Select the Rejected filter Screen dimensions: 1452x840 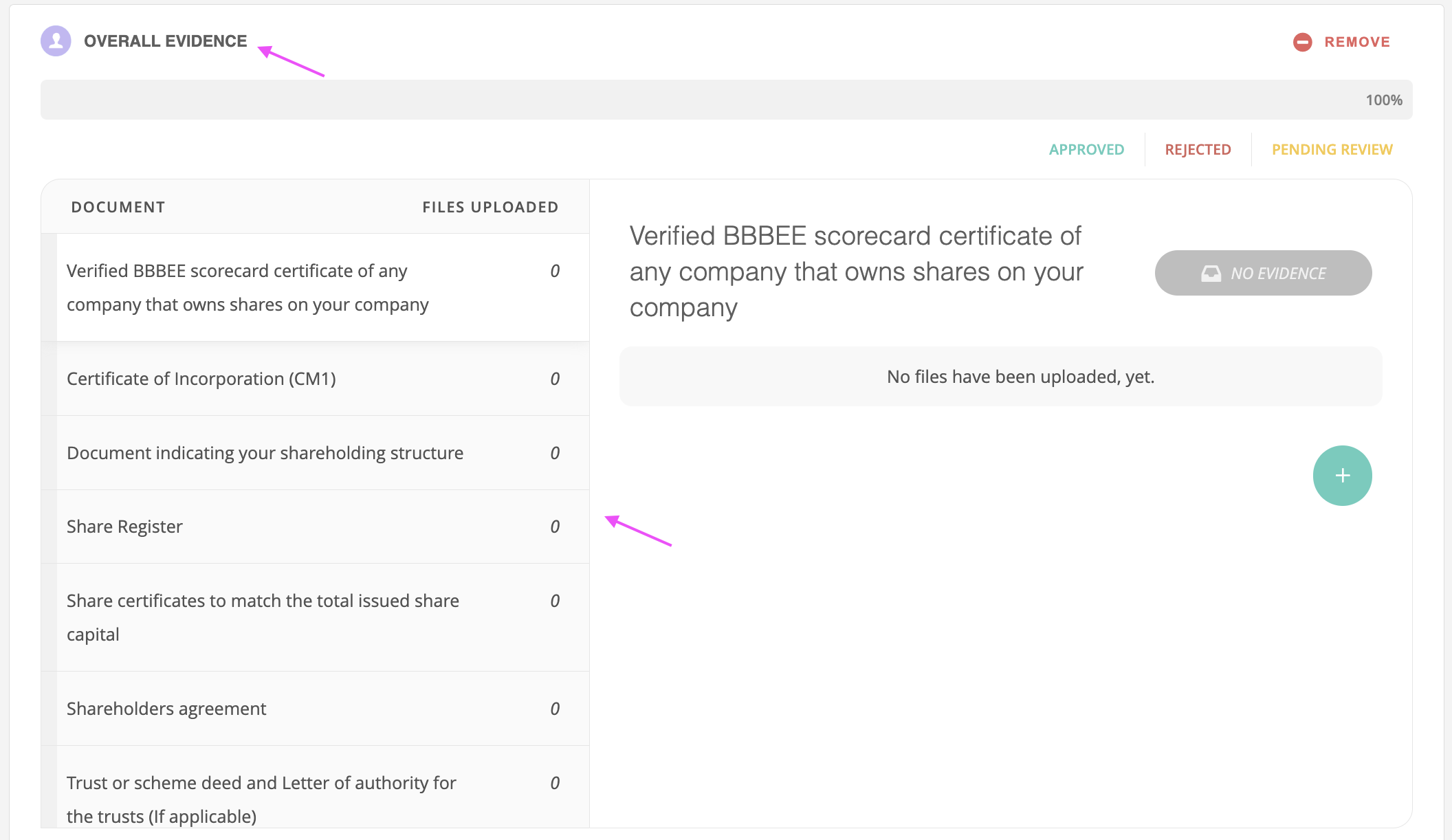(1197, 149)
